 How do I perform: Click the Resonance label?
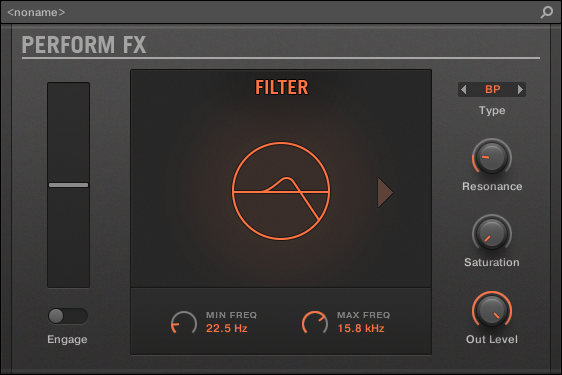492,186
